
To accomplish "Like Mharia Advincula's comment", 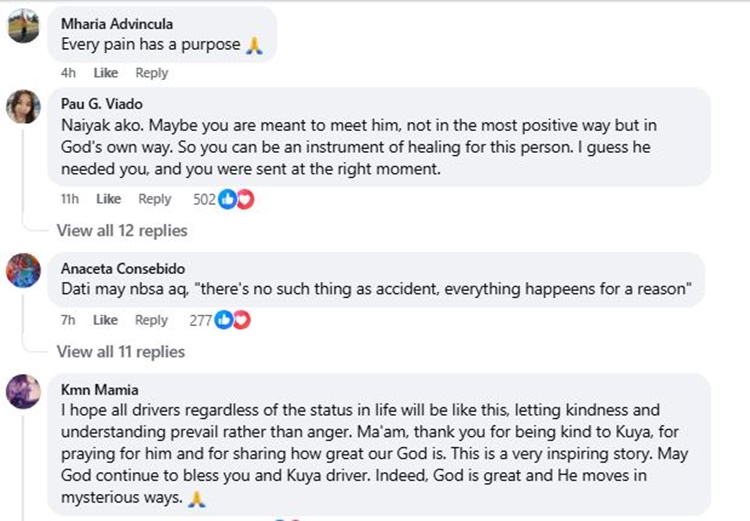I will [x=106, y=73].
